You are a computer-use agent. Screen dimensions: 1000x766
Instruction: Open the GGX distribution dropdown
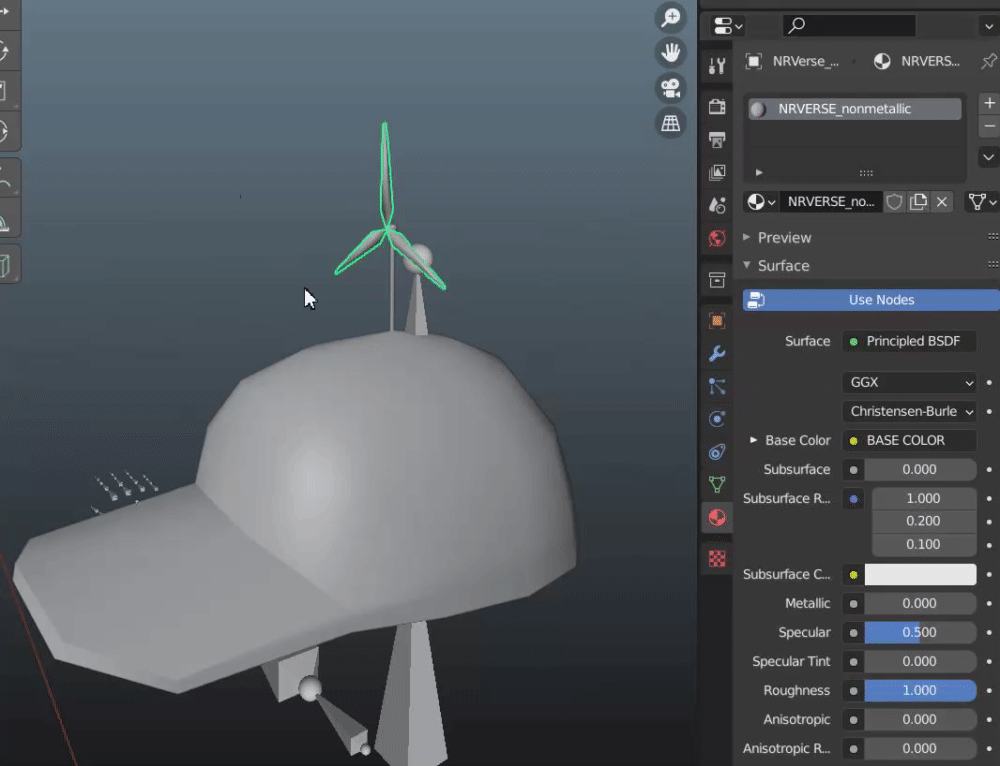click(x=909, y=382)
